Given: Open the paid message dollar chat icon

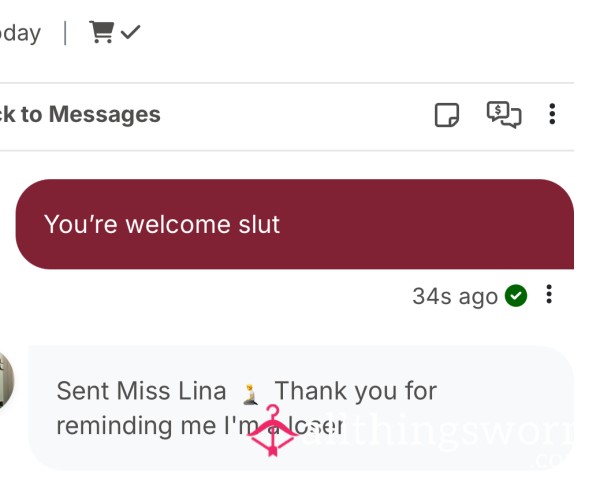Looking at the screenshot, I should coord(504,114).
